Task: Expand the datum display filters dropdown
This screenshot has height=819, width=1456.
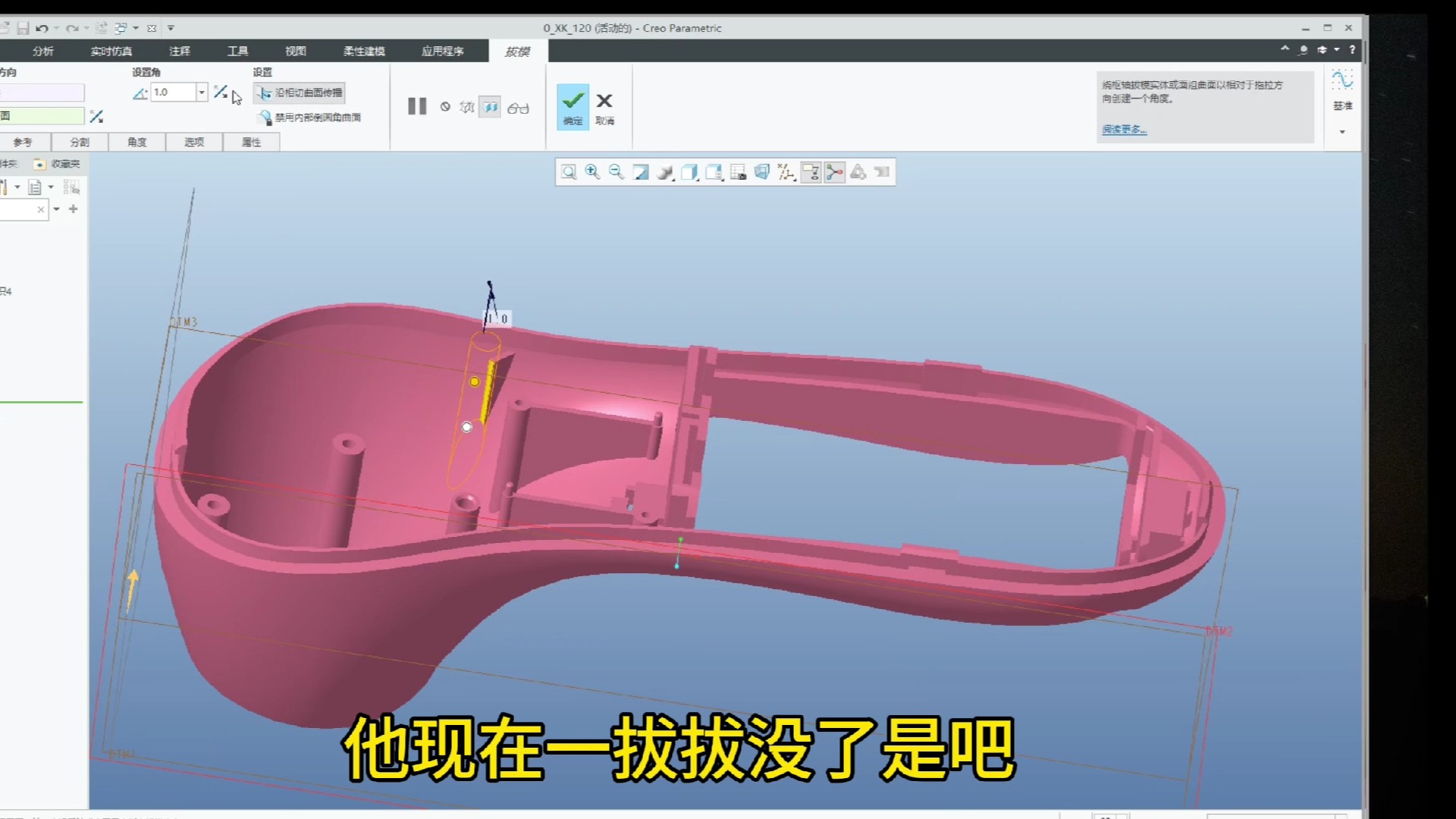Action: pyautogui.click(x=786, y=172)
